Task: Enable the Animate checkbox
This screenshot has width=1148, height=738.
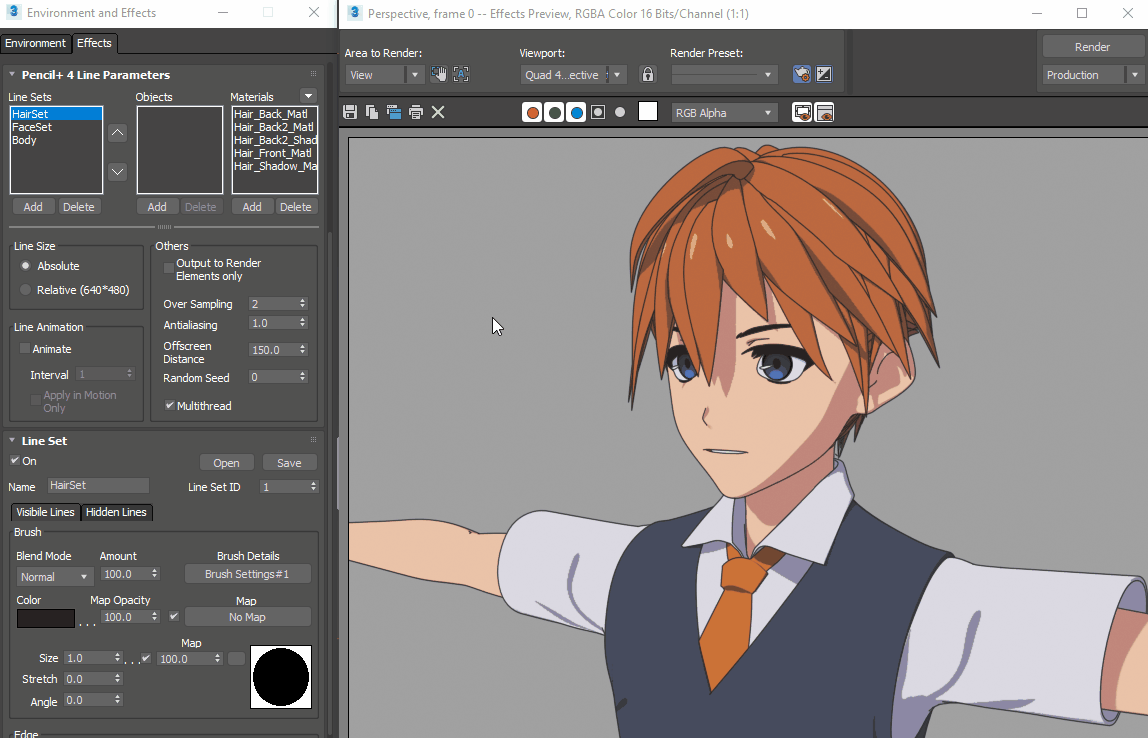Action: (x=25, y=349)
